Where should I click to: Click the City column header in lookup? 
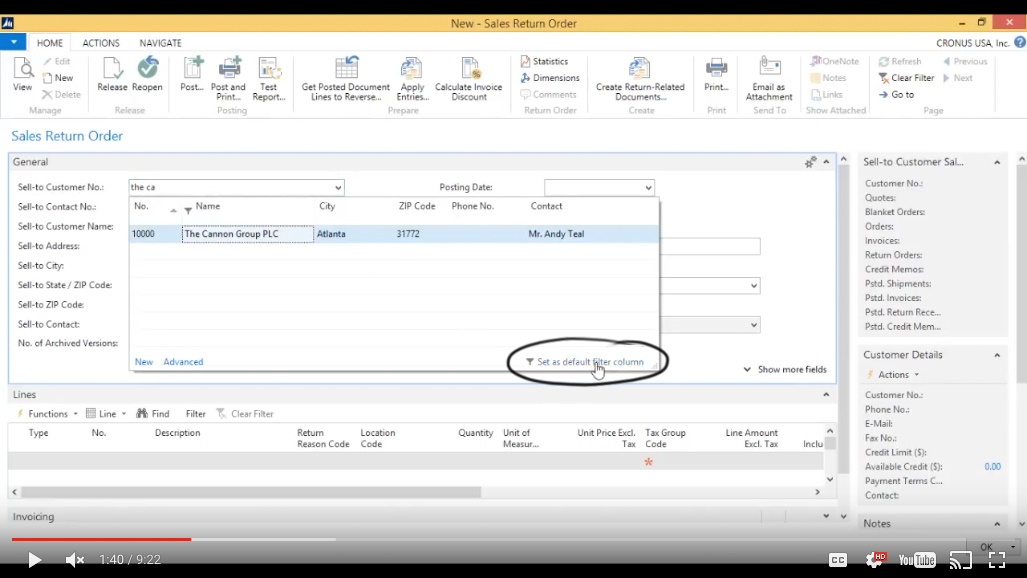327,206
